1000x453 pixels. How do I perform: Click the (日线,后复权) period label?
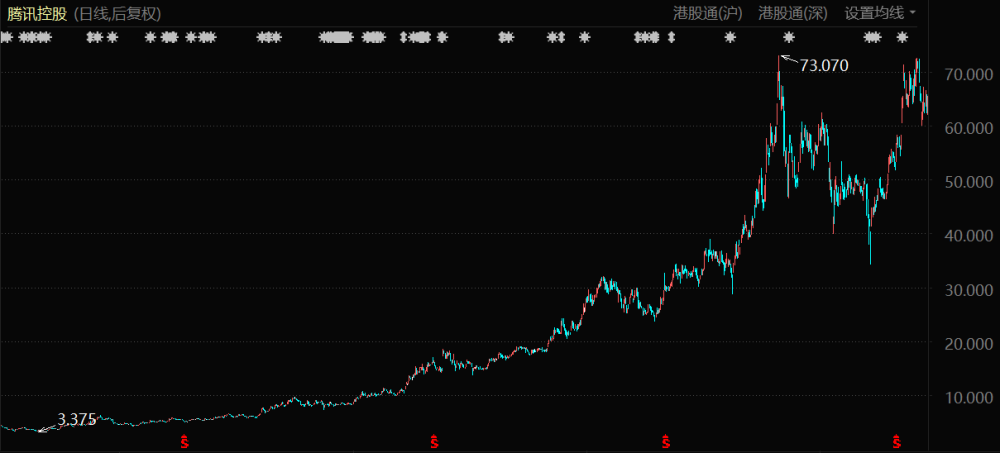[x=117, y=14]
